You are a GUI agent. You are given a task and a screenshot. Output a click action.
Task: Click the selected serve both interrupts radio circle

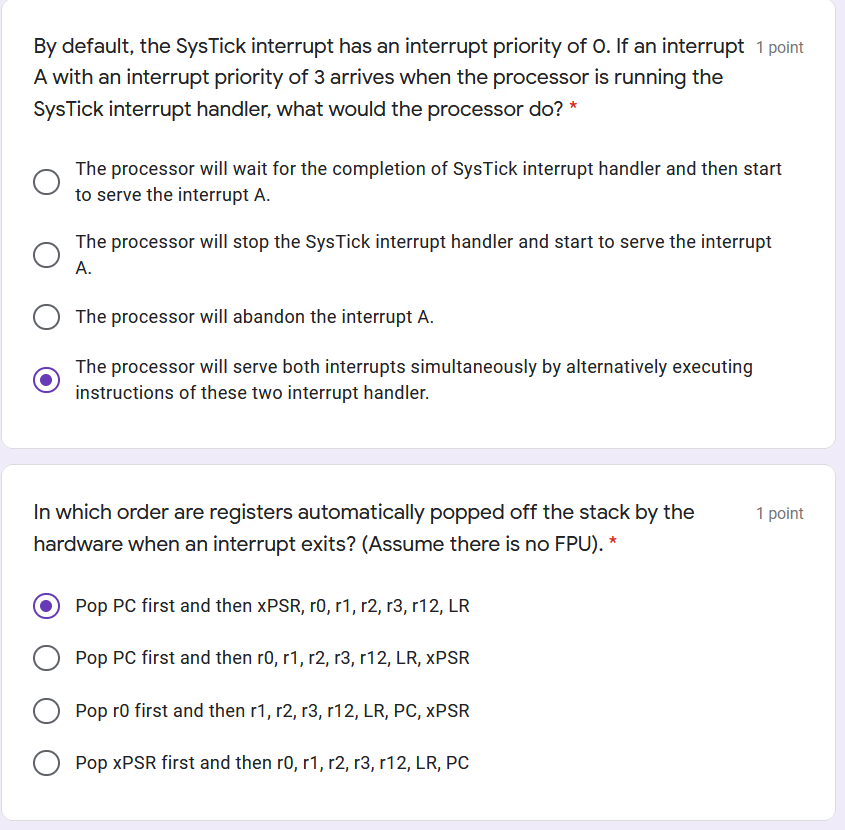tap(46, 380)
